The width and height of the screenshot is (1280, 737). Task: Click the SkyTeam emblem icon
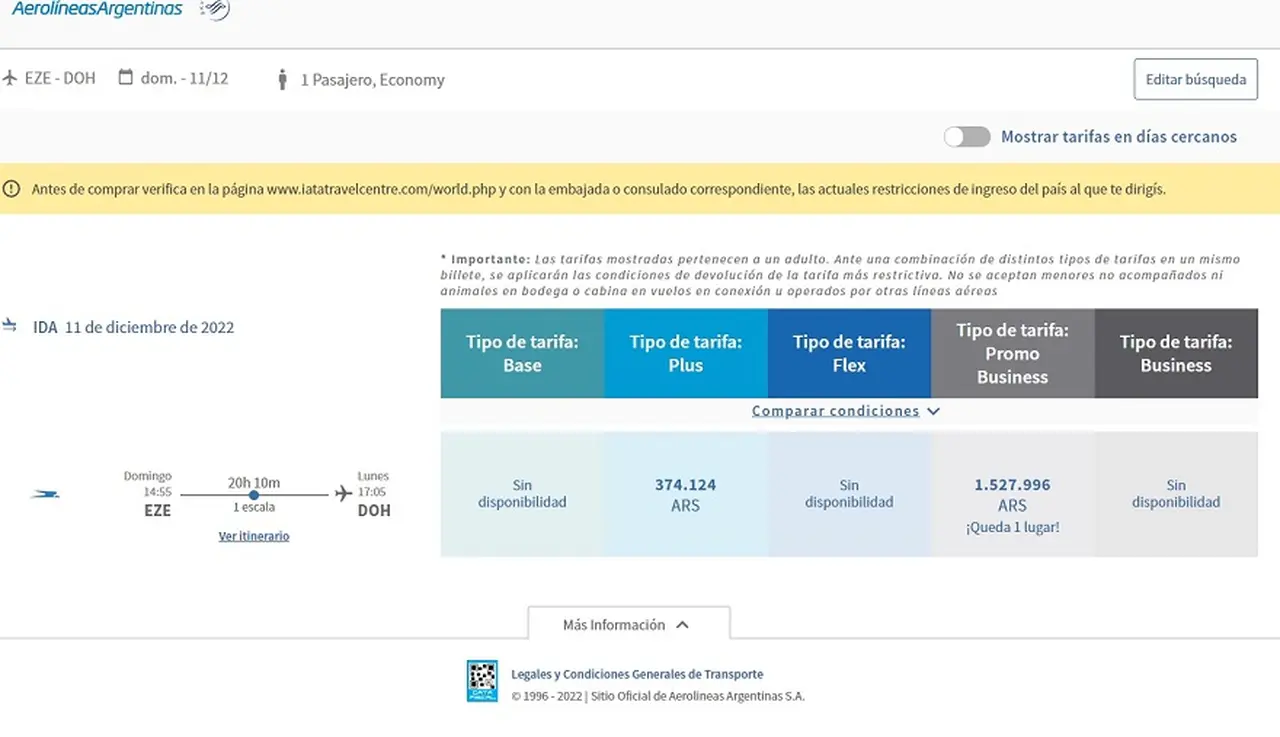[x=215, y=10]
